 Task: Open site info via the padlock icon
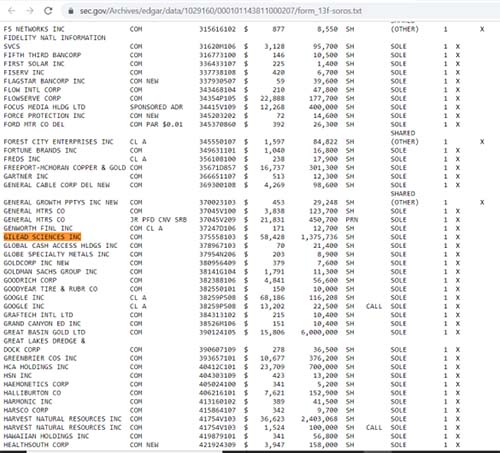tap(71, 11)
